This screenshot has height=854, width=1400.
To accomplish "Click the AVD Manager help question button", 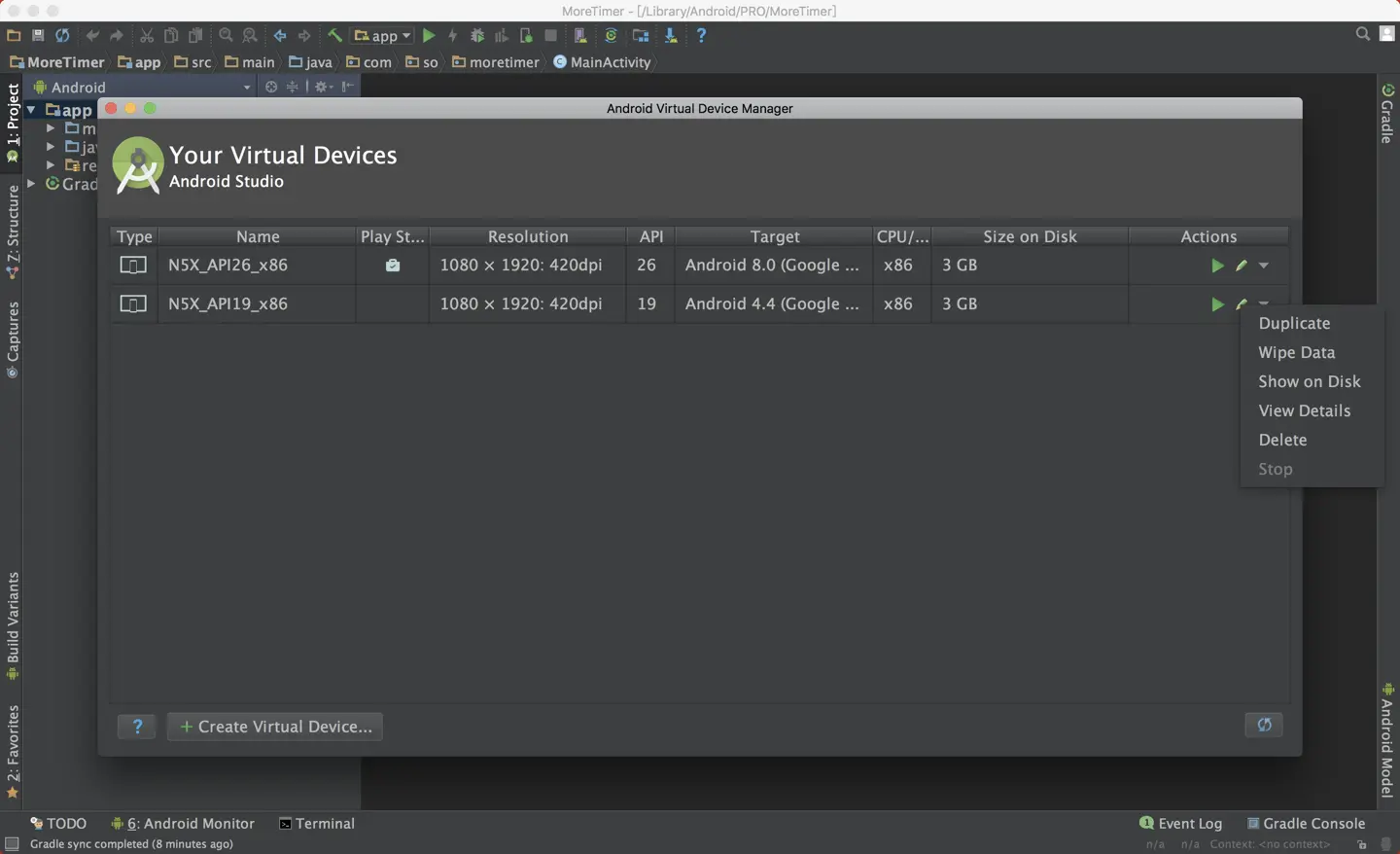I will tap(136, 727).
